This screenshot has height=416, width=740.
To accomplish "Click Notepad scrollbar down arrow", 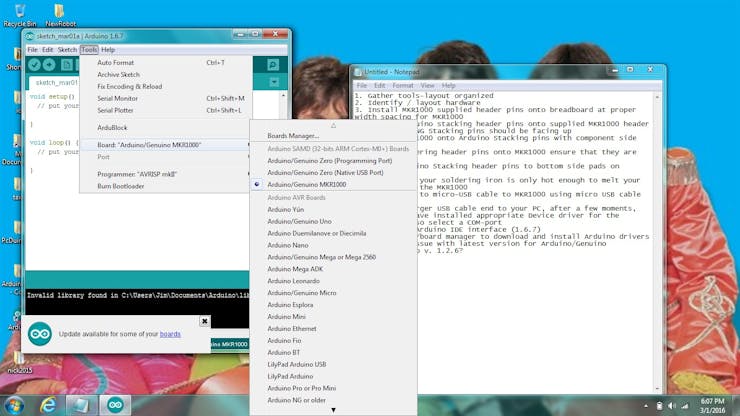I will point(657,389).
